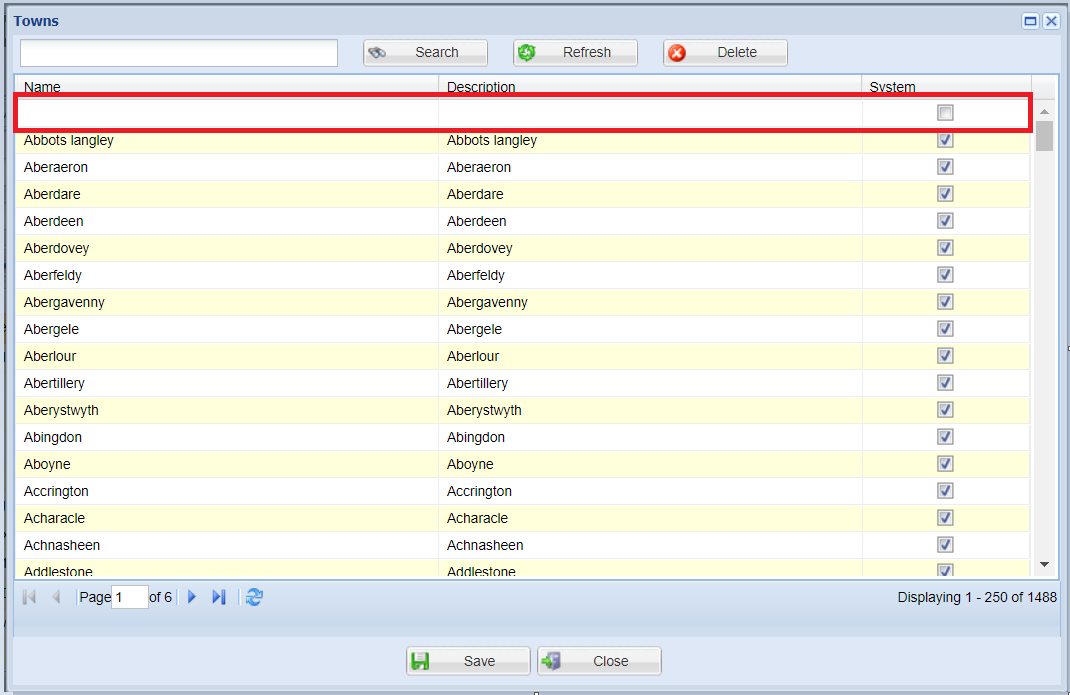Click the empty Description cell in new row
This screenshot has width=1070, height=695.
650,113
